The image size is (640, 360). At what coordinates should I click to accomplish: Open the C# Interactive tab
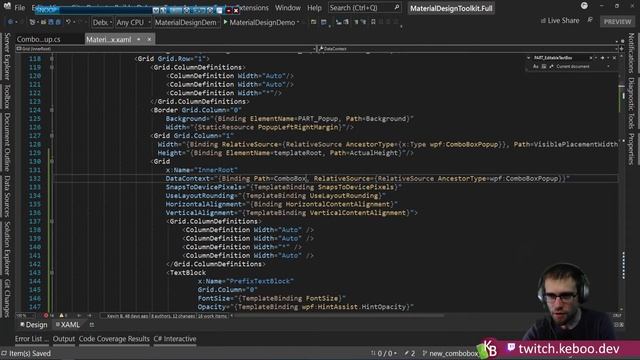click(x=175, y=339)
